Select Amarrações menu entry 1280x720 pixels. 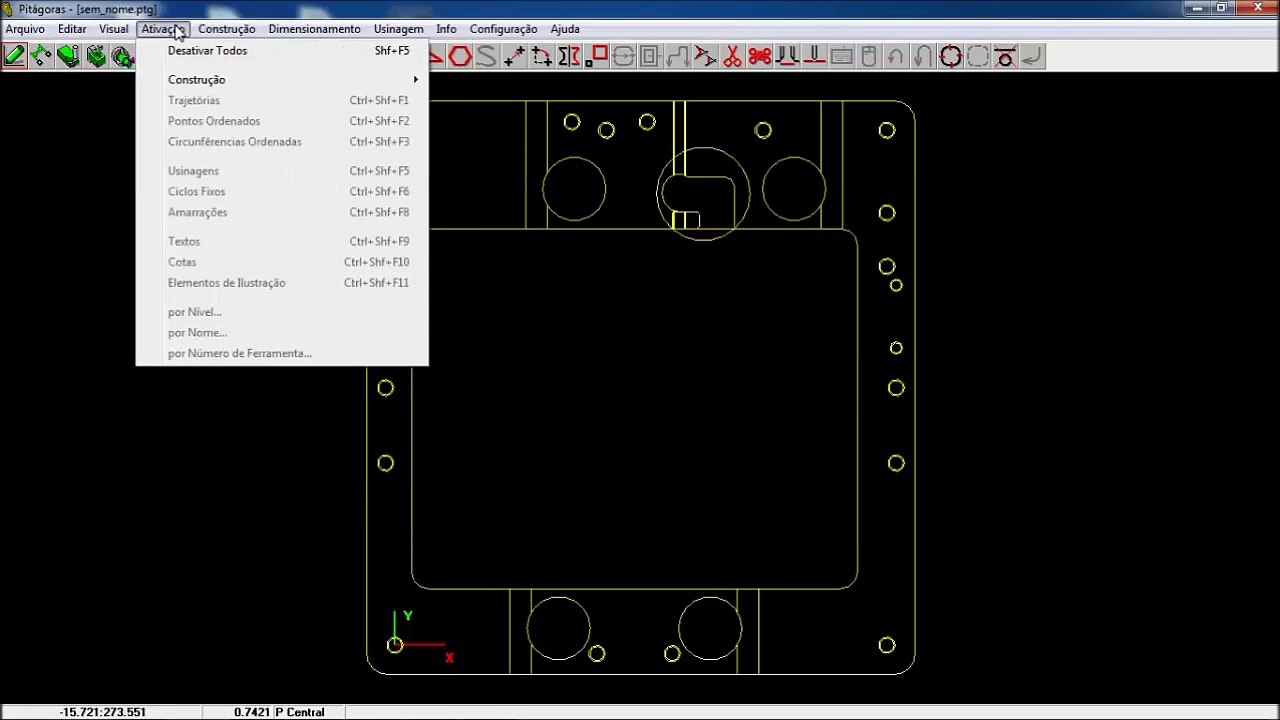click(282, 213)
